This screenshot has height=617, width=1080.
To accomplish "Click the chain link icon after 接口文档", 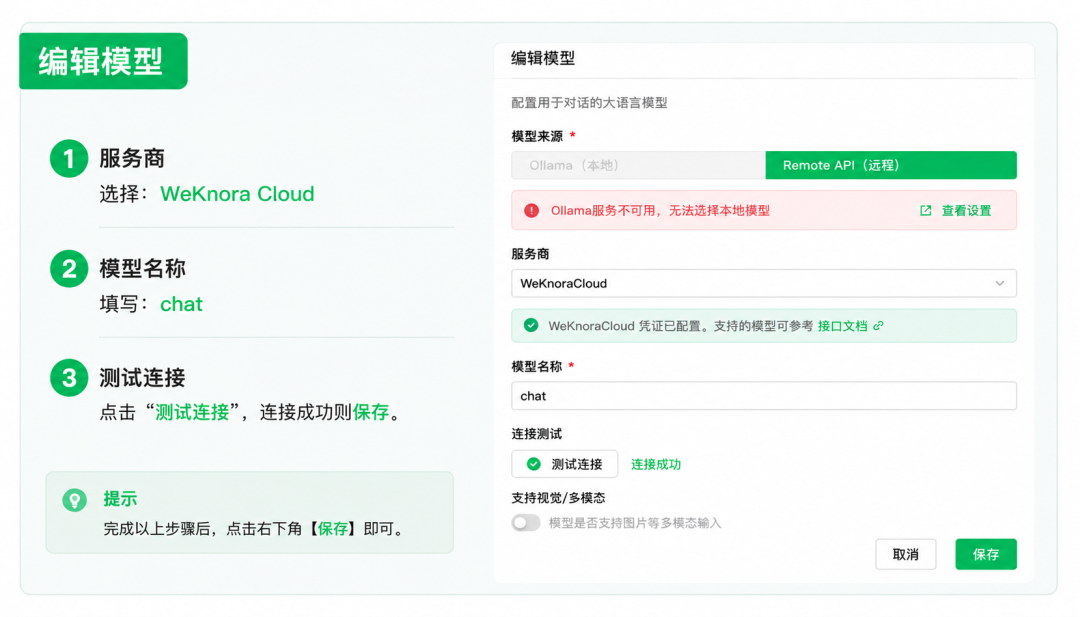I will (878, 326).
